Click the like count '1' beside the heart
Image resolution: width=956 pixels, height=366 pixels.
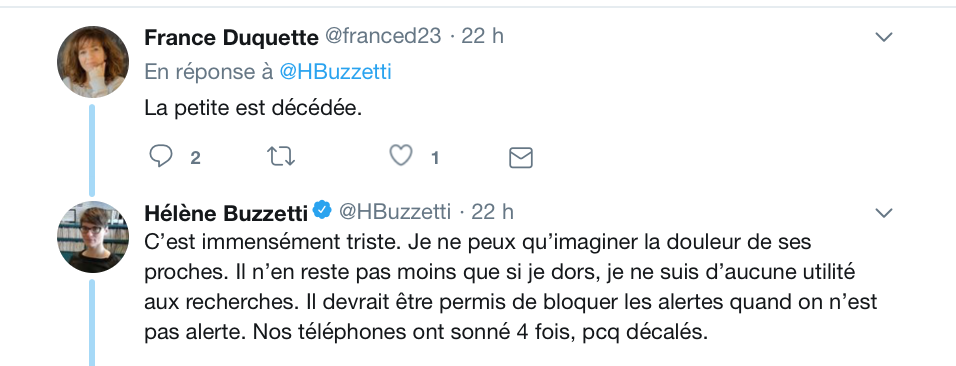[x=435, y=159]
